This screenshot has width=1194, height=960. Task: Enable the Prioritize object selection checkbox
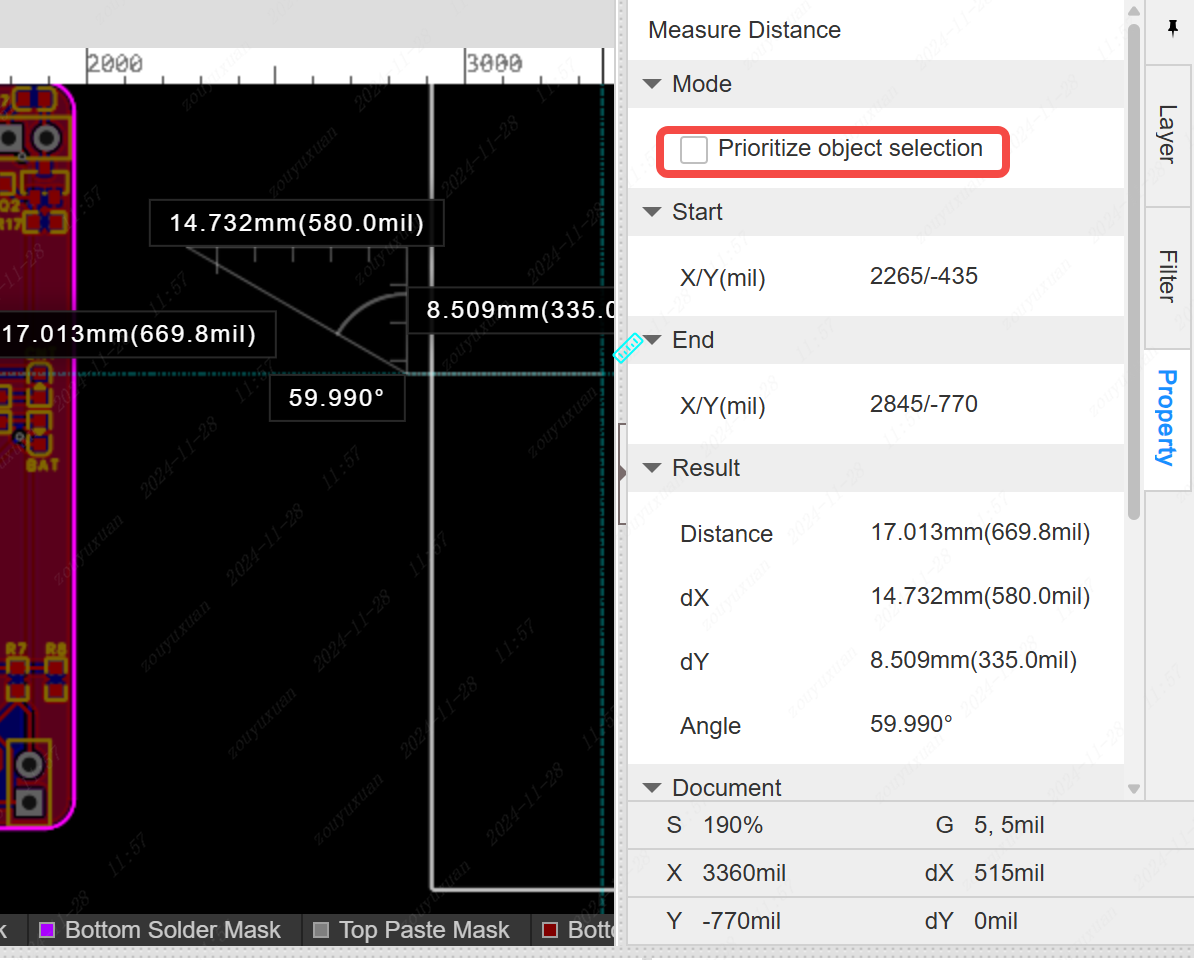click(x=694, y=150)
